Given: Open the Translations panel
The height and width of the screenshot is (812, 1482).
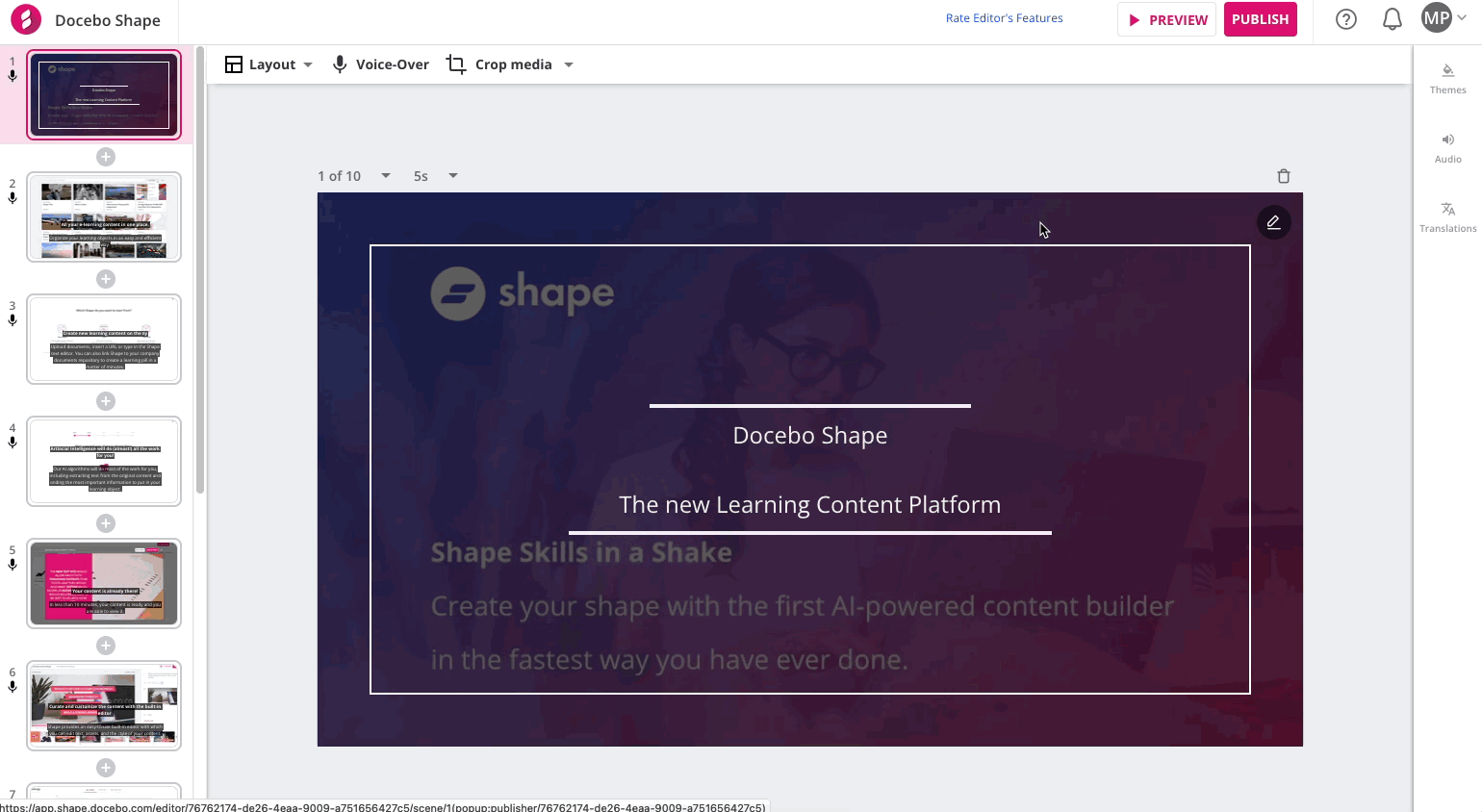Looking at the screenshot, I should click(1447, 217).
